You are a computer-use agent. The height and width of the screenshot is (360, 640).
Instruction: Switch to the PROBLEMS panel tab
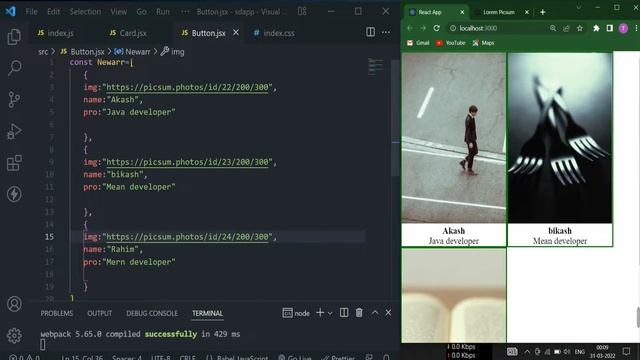click(57, 313)
